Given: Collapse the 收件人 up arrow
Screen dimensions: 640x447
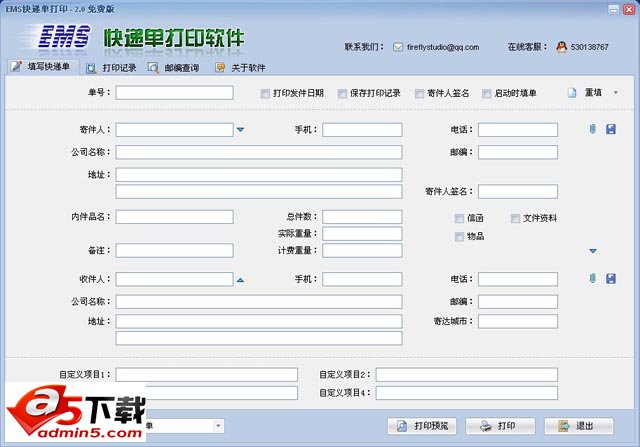Looking at the screenshot, I should click(x=240, y=280).
